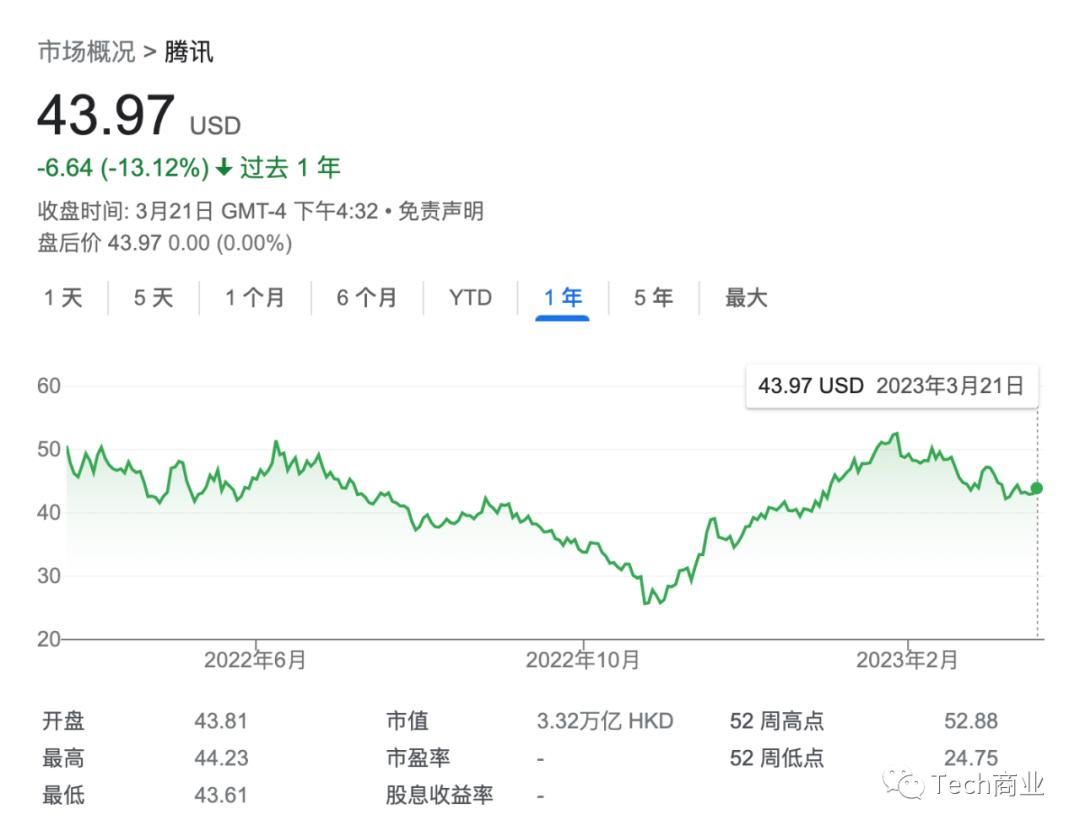Switch chart to YTD range

coord(470,298)
